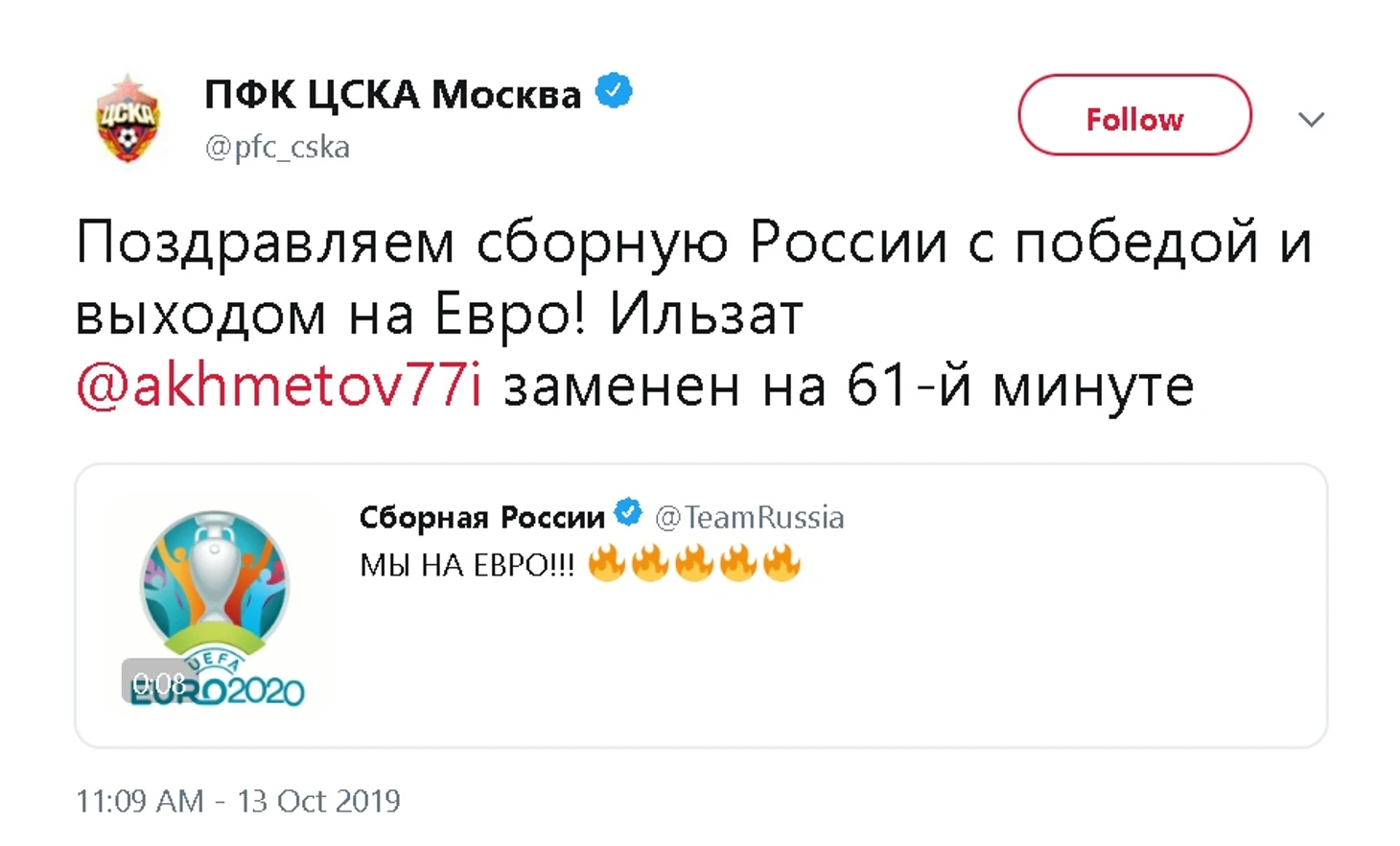Click the middle fire emoji
Screen dimensions: 1400x846
pos(693,564)
